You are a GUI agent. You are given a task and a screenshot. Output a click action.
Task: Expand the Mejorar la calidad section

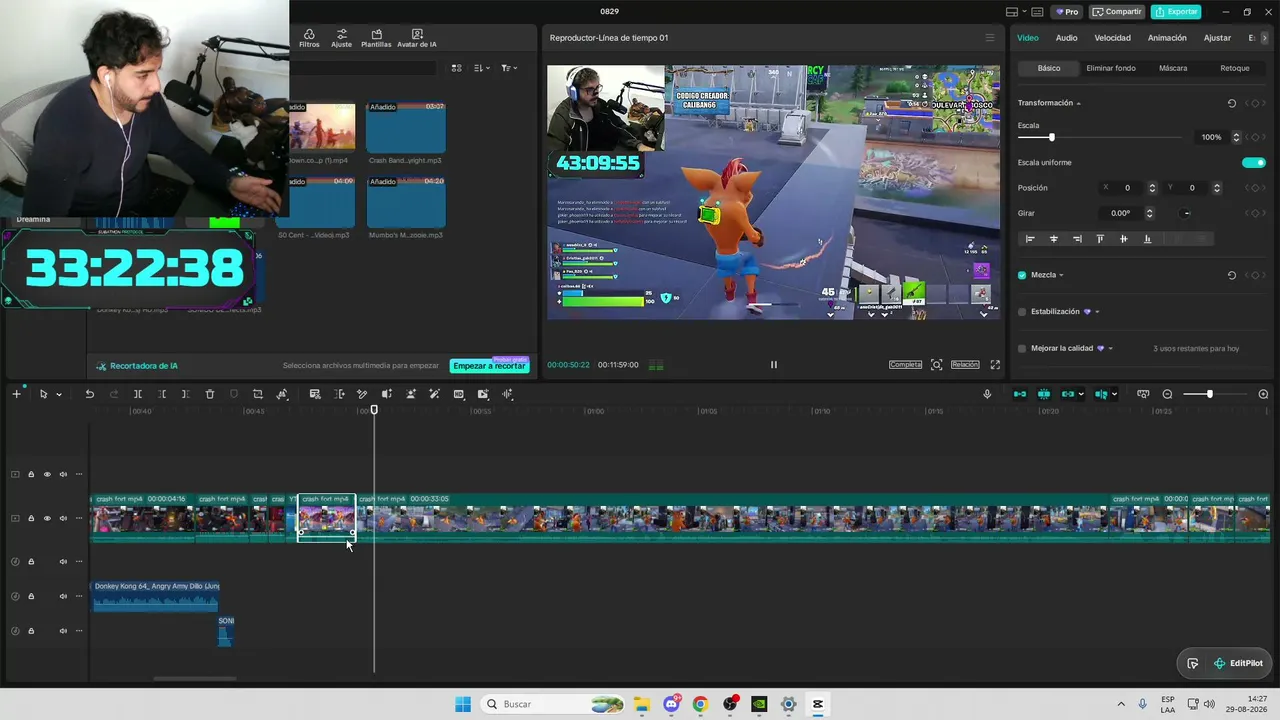(1110, 349)
